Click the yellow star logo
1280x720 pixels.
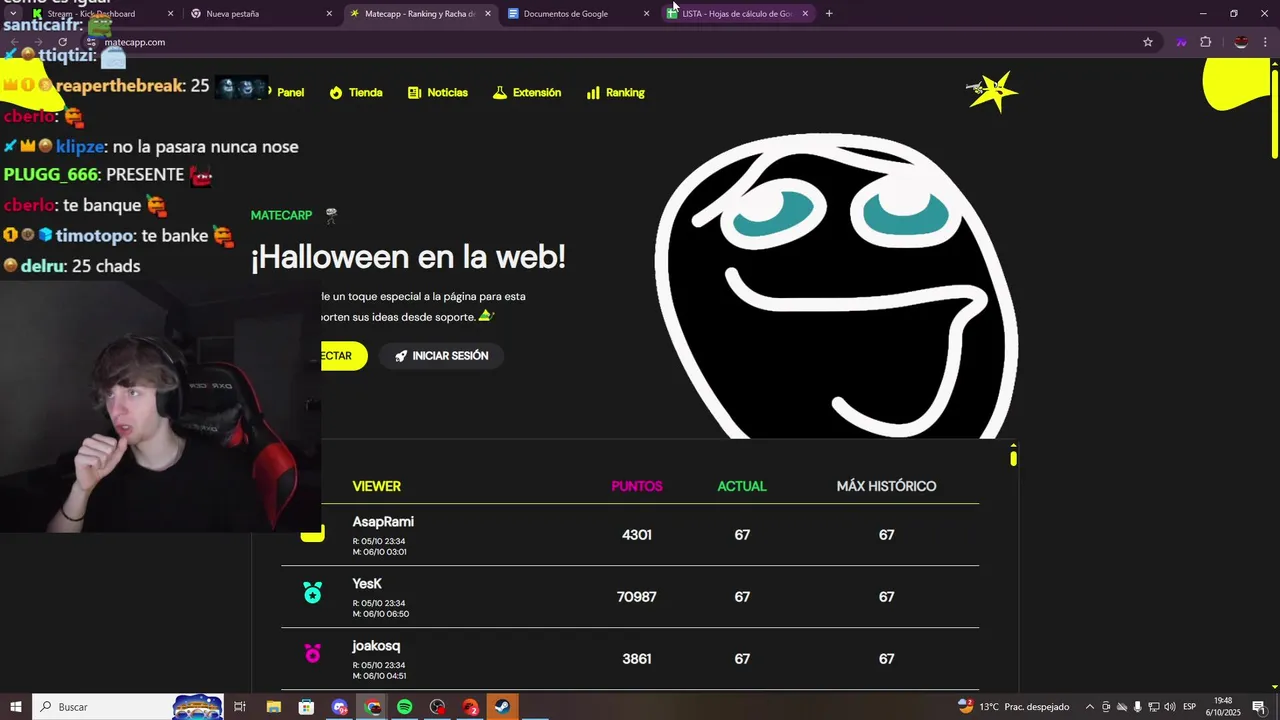(992, 91)
